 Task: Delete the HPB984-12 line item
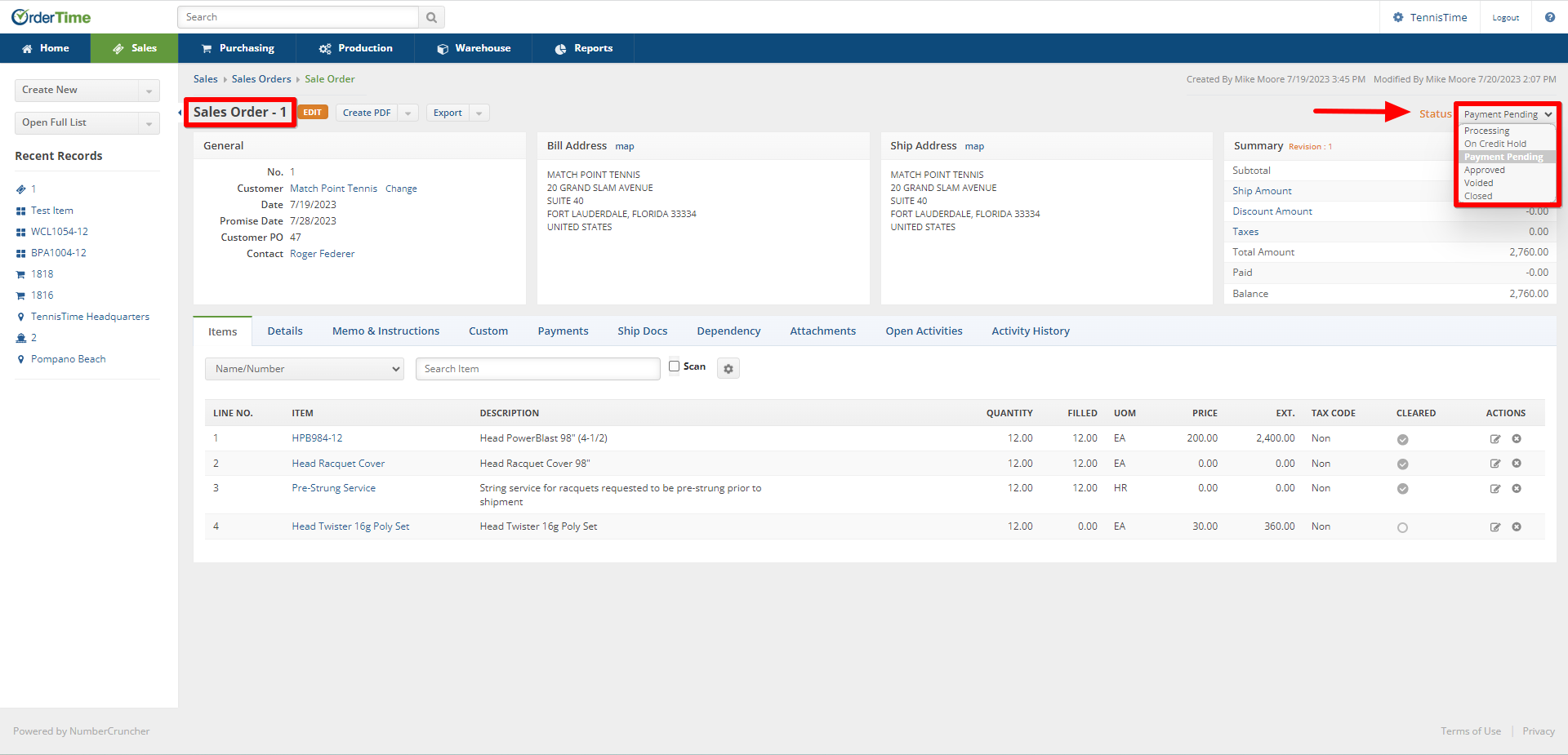pyautogui.click(x=1517, y=439)
